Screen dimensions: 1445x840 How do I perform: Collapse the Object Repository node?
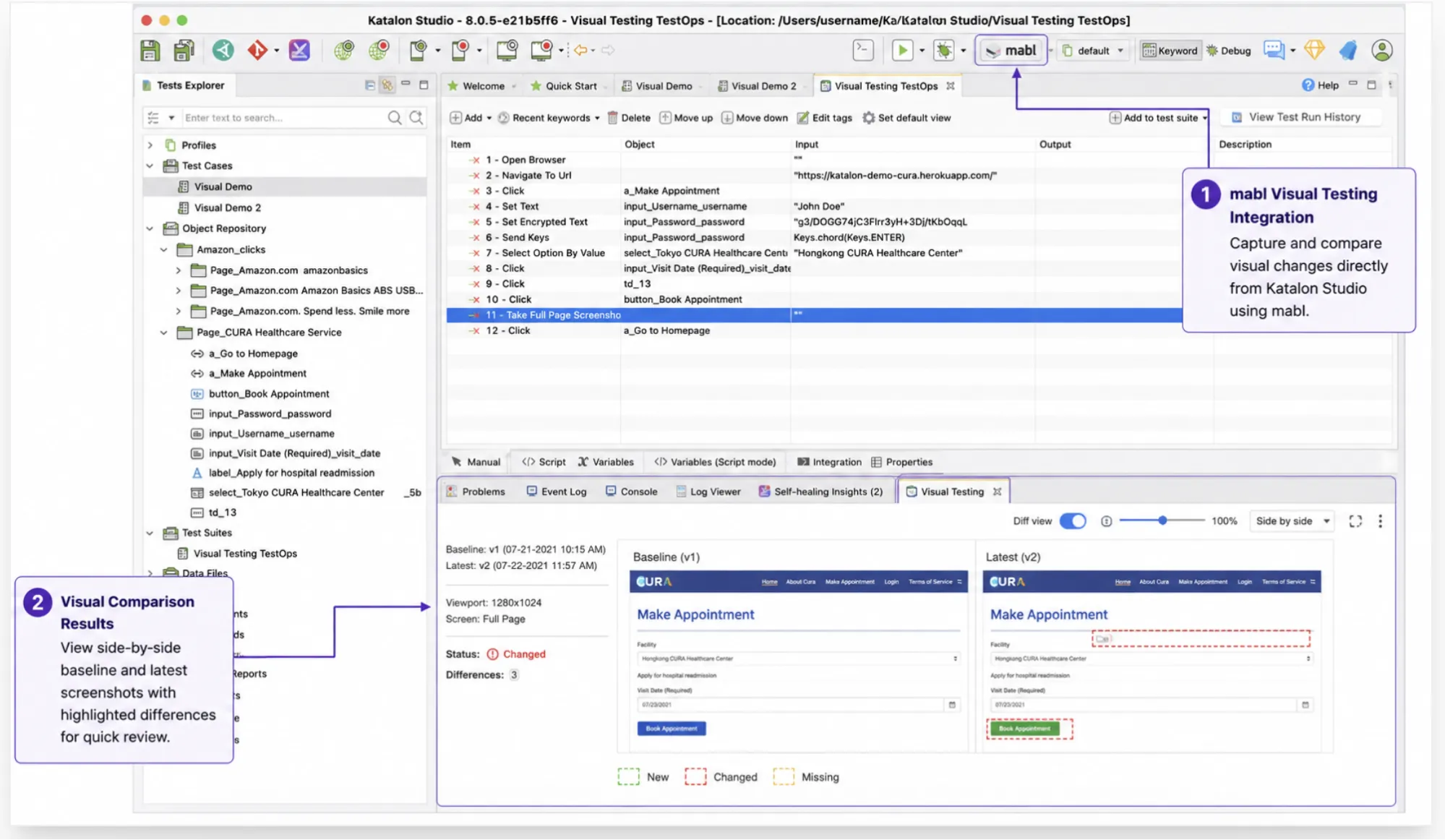coord(150,228)
